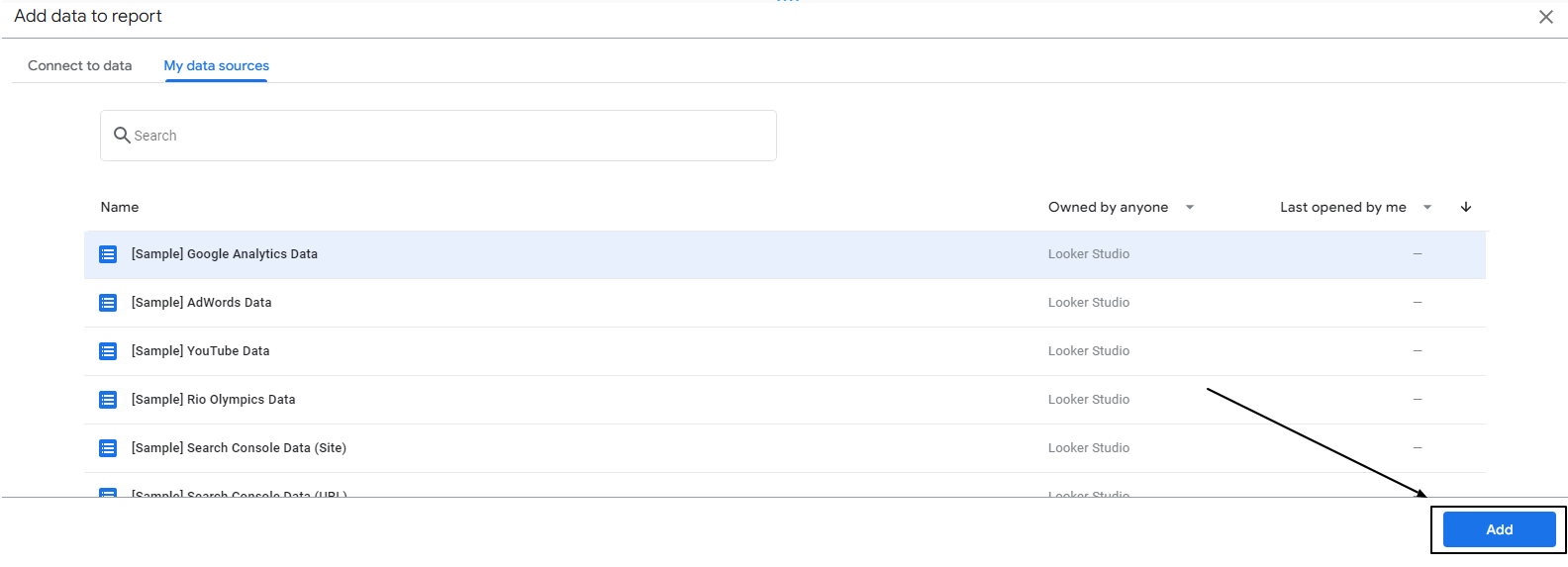The width and height of the screenshot is (1568, 567).
Task: Focus the Search data sources field
Action: [439, 136]
